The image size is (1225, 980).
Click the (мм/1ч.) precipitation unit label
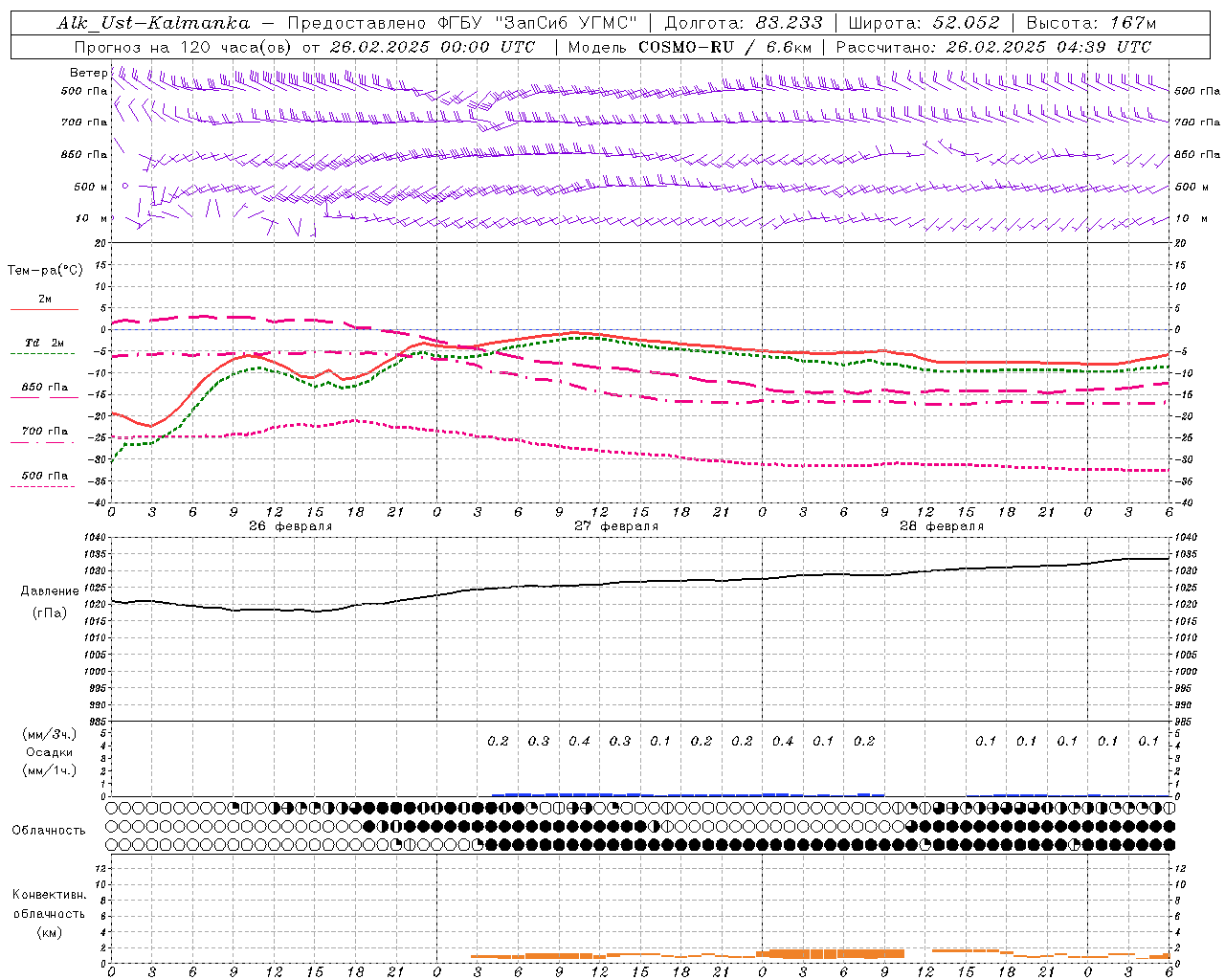click(50, 770)
